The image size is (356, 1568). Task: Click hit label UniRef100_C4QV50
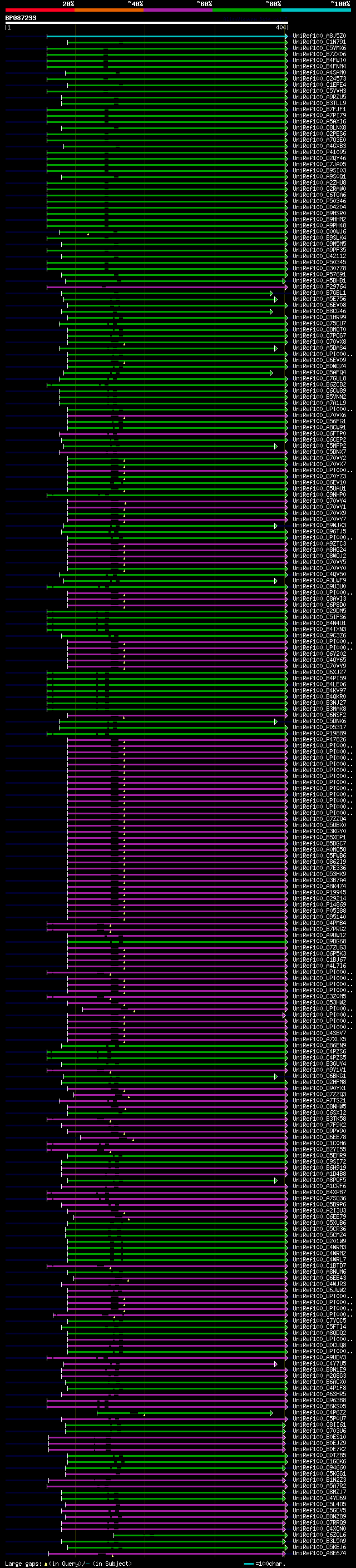tap(319, 574)
